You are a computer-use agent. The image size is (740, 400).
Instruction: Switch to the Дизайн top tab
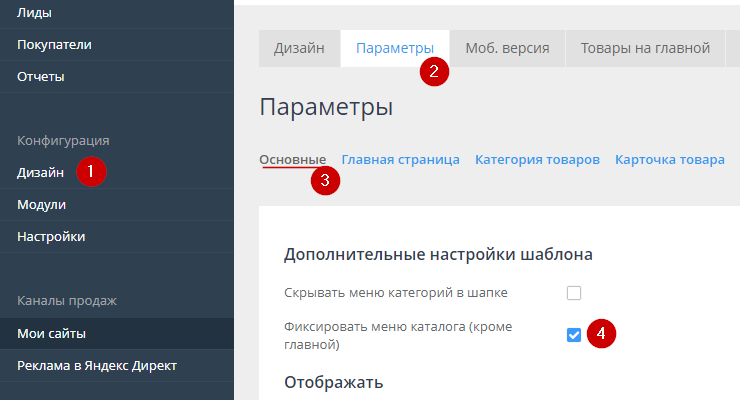299,48
